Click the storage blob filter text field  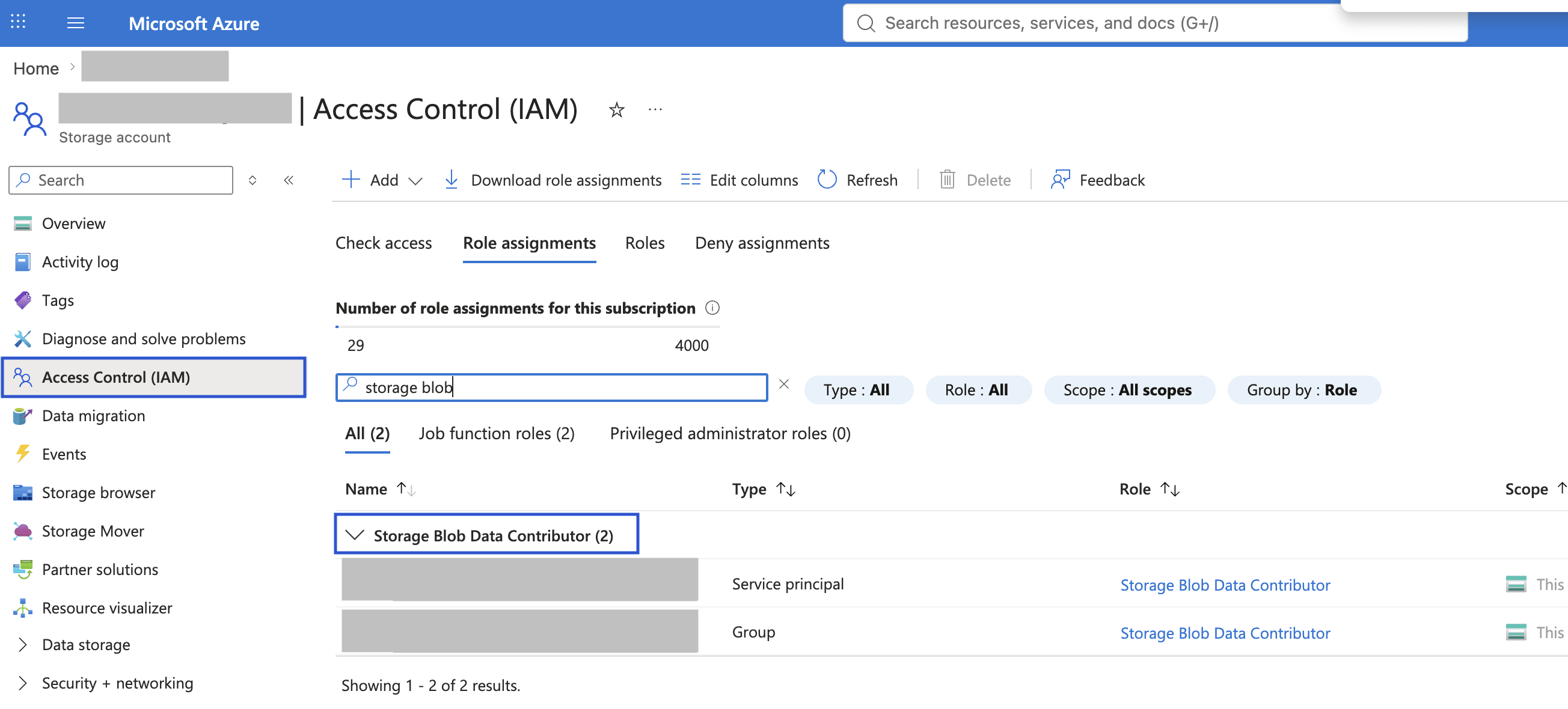551,388
